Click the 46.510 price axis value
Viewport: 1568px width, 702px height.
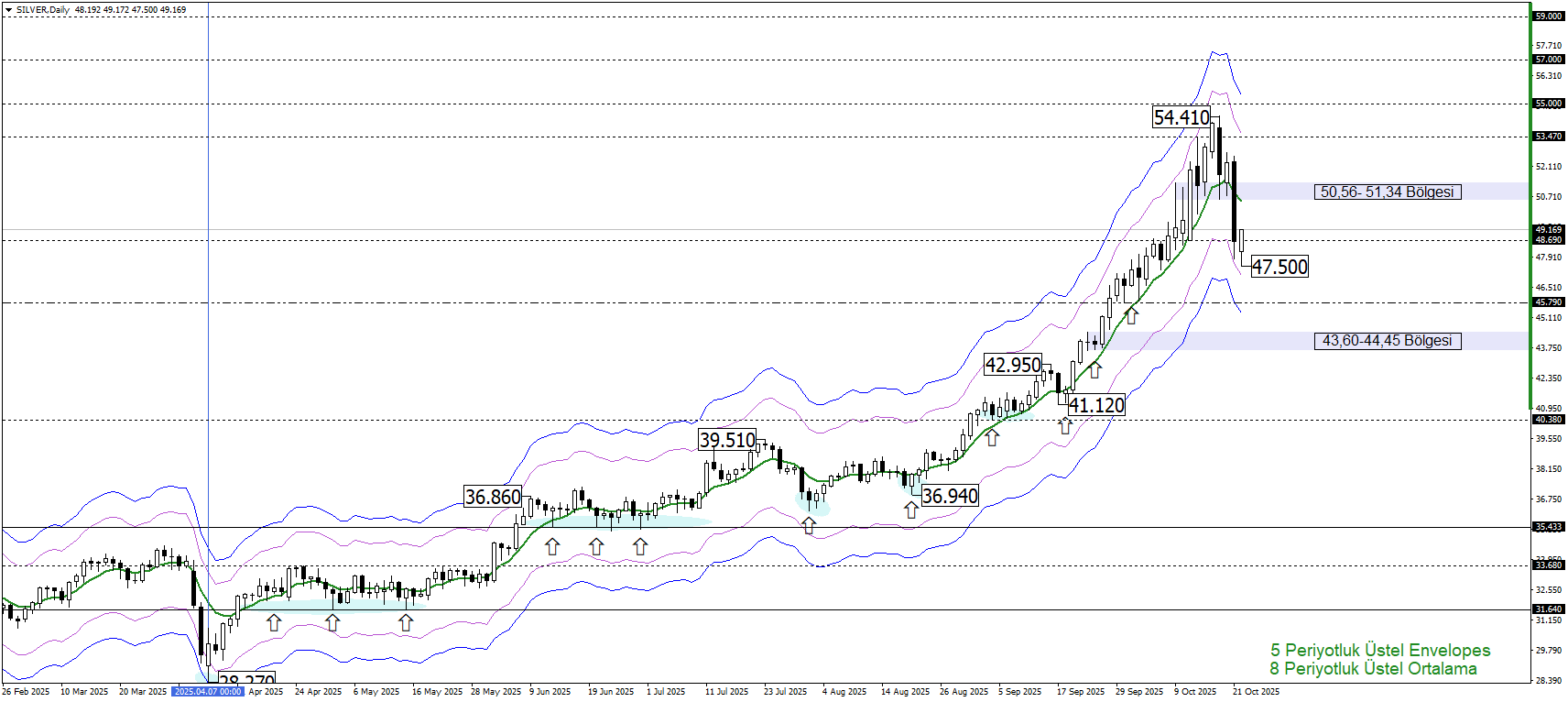pos(1549,288)
